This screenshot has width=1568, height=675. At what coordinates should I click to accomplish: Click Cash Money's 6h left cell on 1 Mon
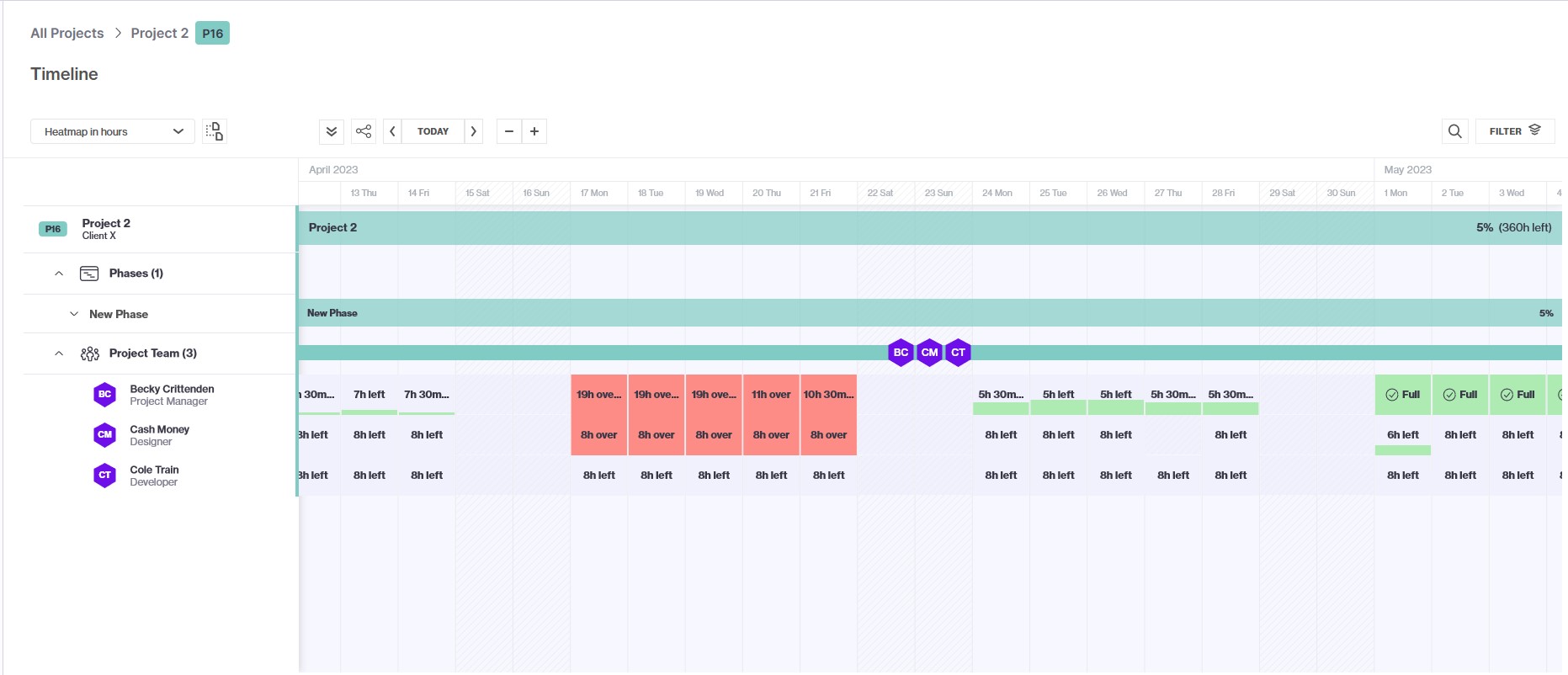point(1403,435)
